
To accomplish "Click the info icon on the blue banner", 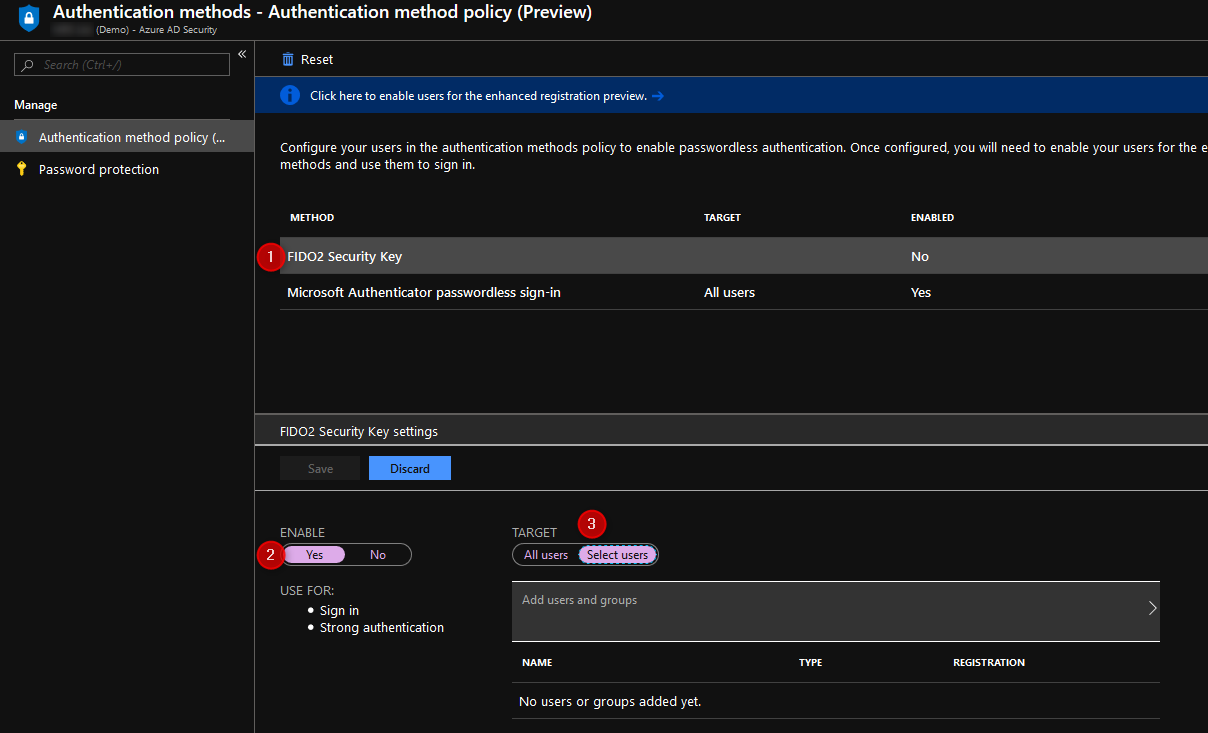I will 289,95.
